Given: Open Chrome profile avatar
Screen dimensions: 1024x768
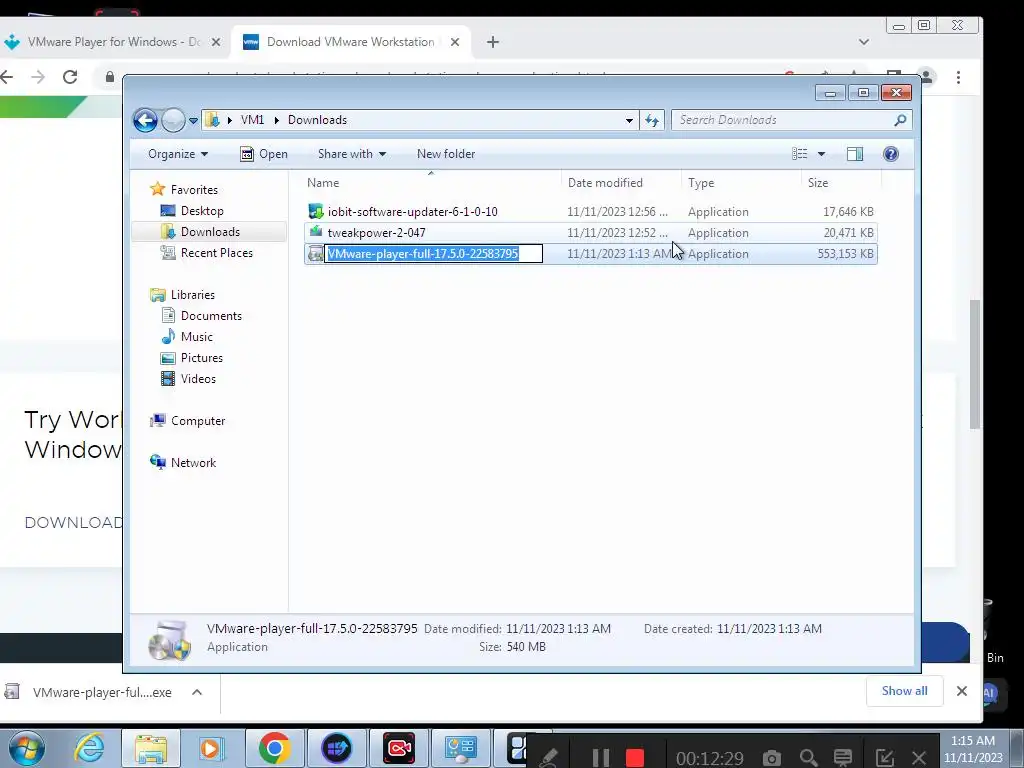Looking at the screenshot, I should point(927,76).
